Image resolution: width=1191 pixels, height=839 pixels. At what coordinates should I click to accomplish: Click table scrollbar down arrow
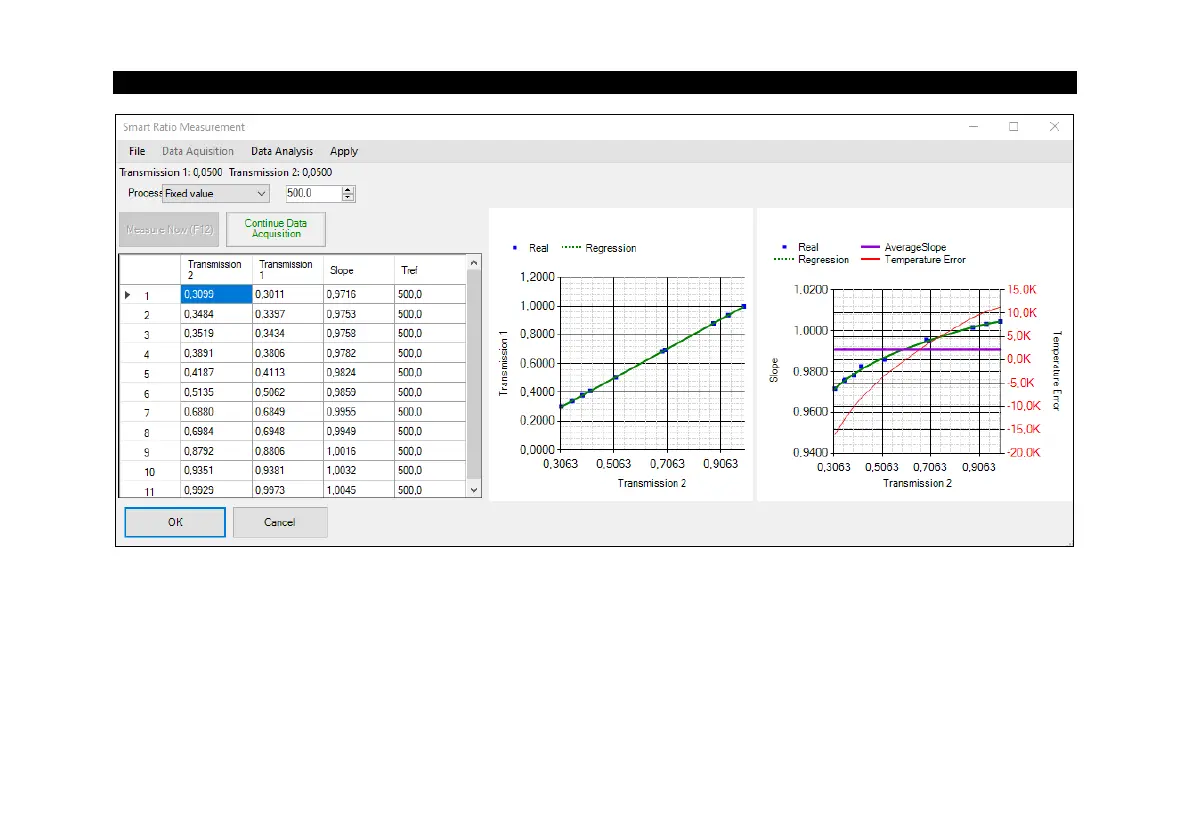point(474,490)
